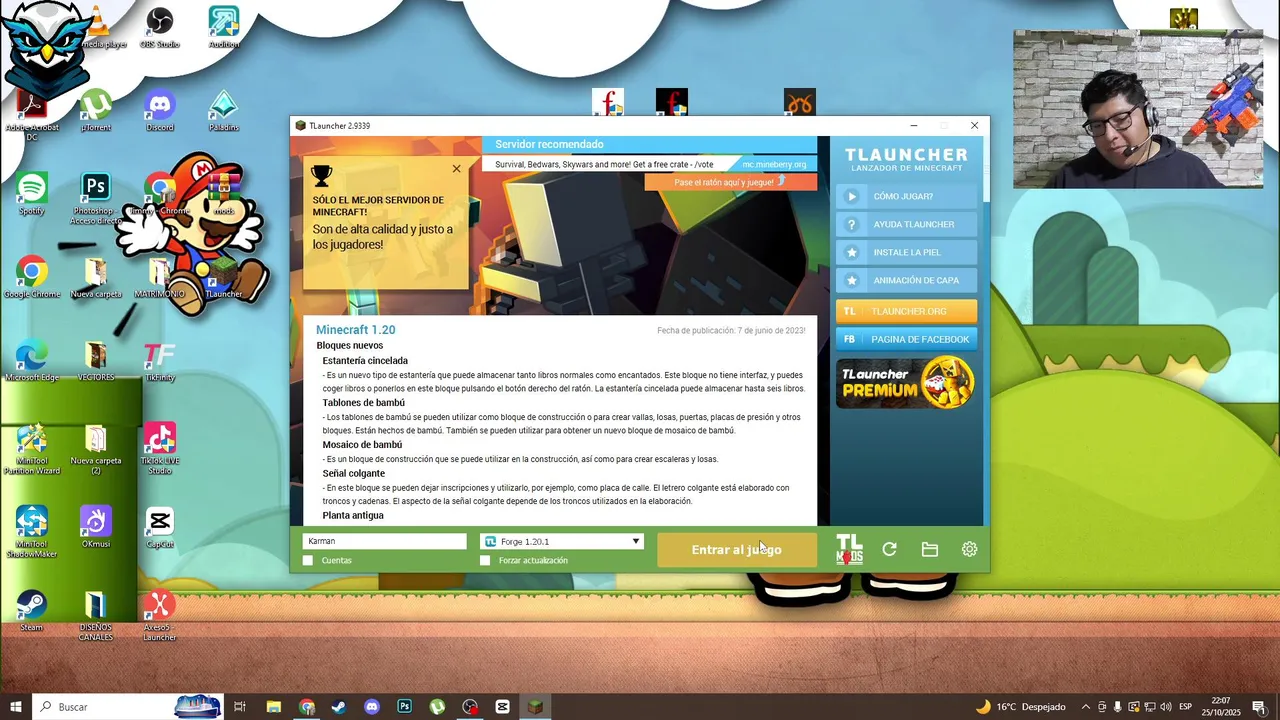
Task: Select Photoshop desktop shortcut
Action: [96, 199]
